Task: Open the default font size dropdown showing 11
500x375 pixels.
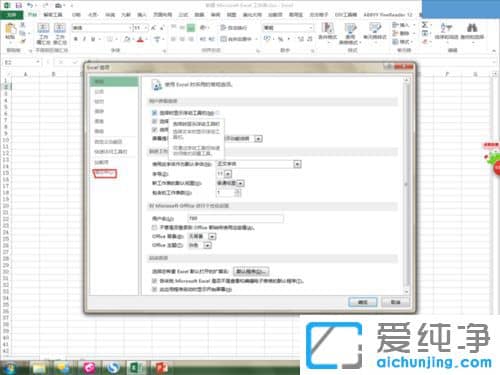Action: [x=228, y=174]
